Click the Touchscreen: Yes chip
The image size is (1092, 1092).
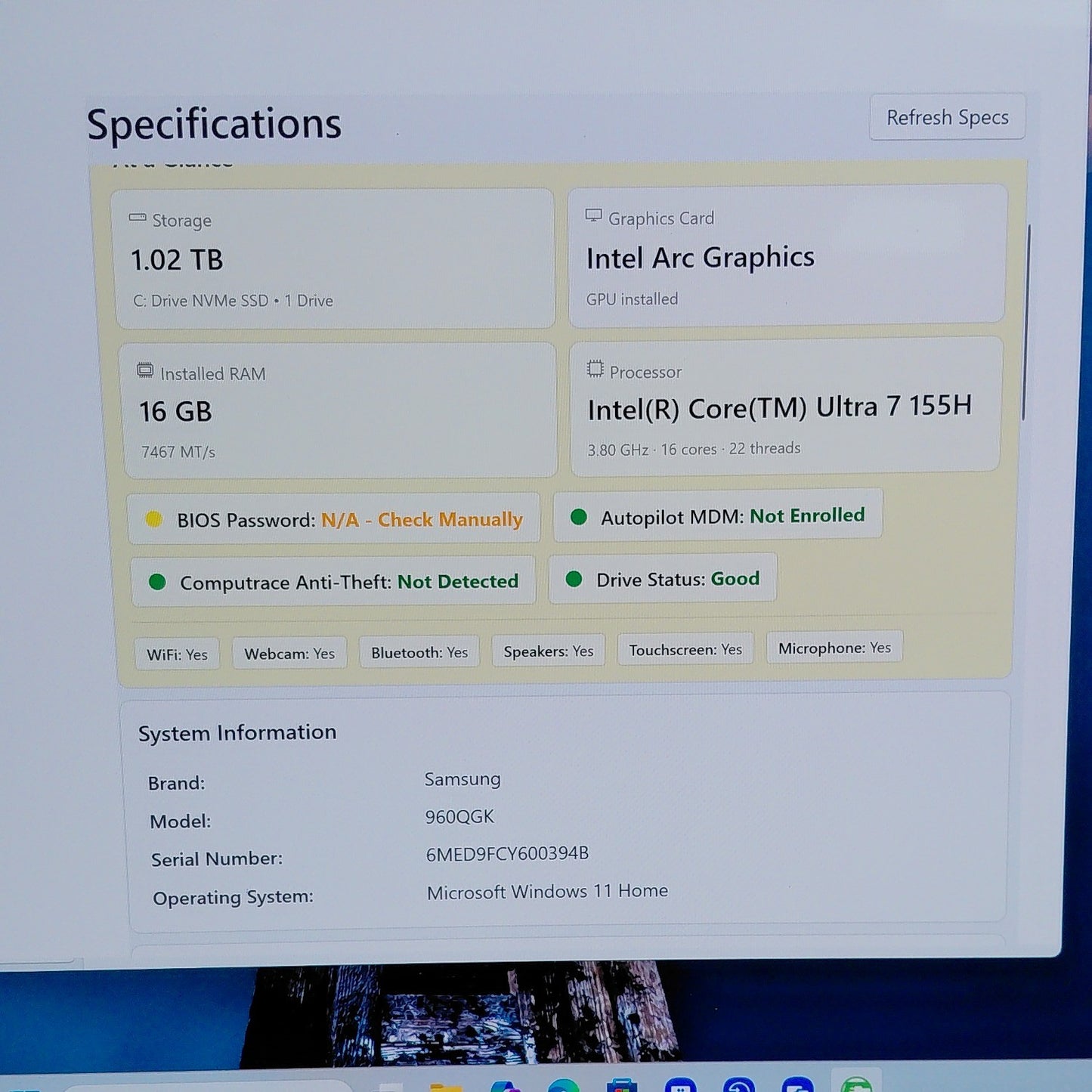685,649
